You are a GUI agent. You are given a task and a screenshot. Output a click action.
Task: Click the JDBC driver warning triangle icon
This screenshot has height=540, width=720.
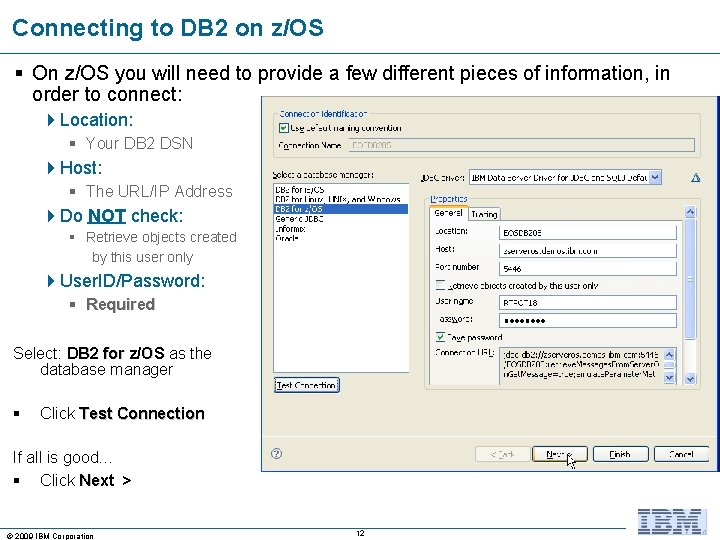pyautogui.click(x=696, y=178)
